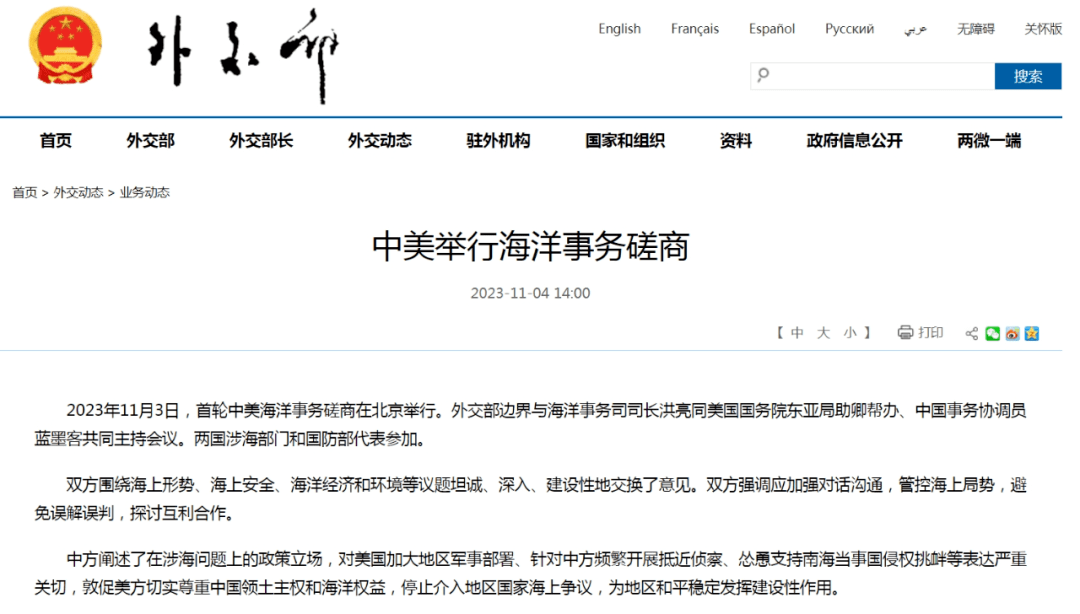Open 政府信息公开 navigation item
The height and width of the screenshot is (614, 1080).
coord(854,141)
